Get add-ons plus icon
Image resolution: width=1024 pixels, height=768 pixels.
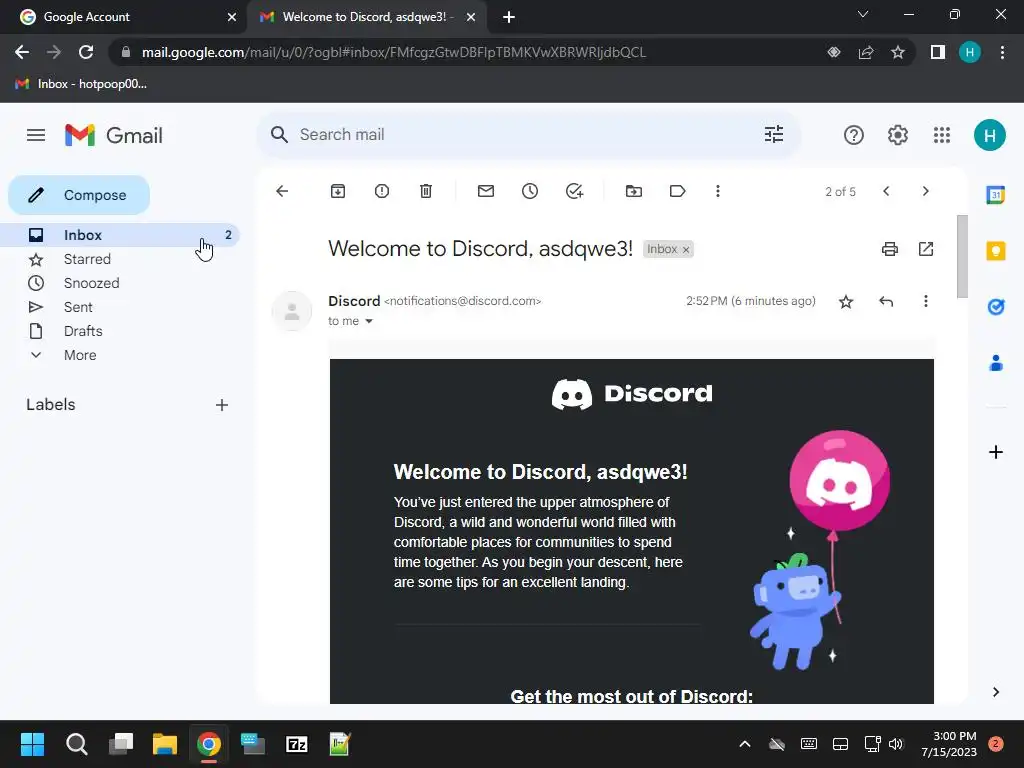pyautogui.click(x=995, y=452)
